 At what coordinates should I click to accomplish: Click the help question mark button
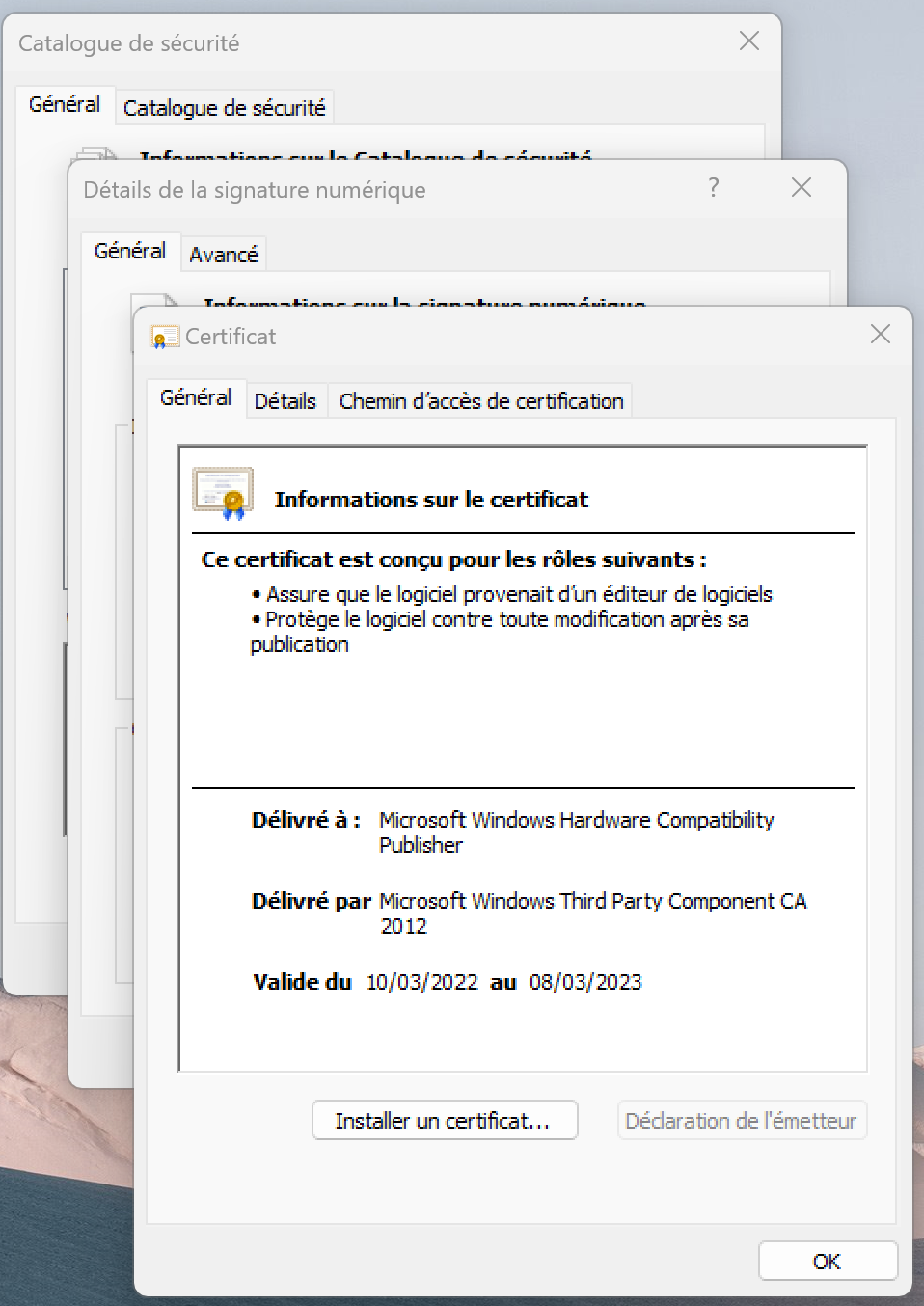tap(714, 187)
